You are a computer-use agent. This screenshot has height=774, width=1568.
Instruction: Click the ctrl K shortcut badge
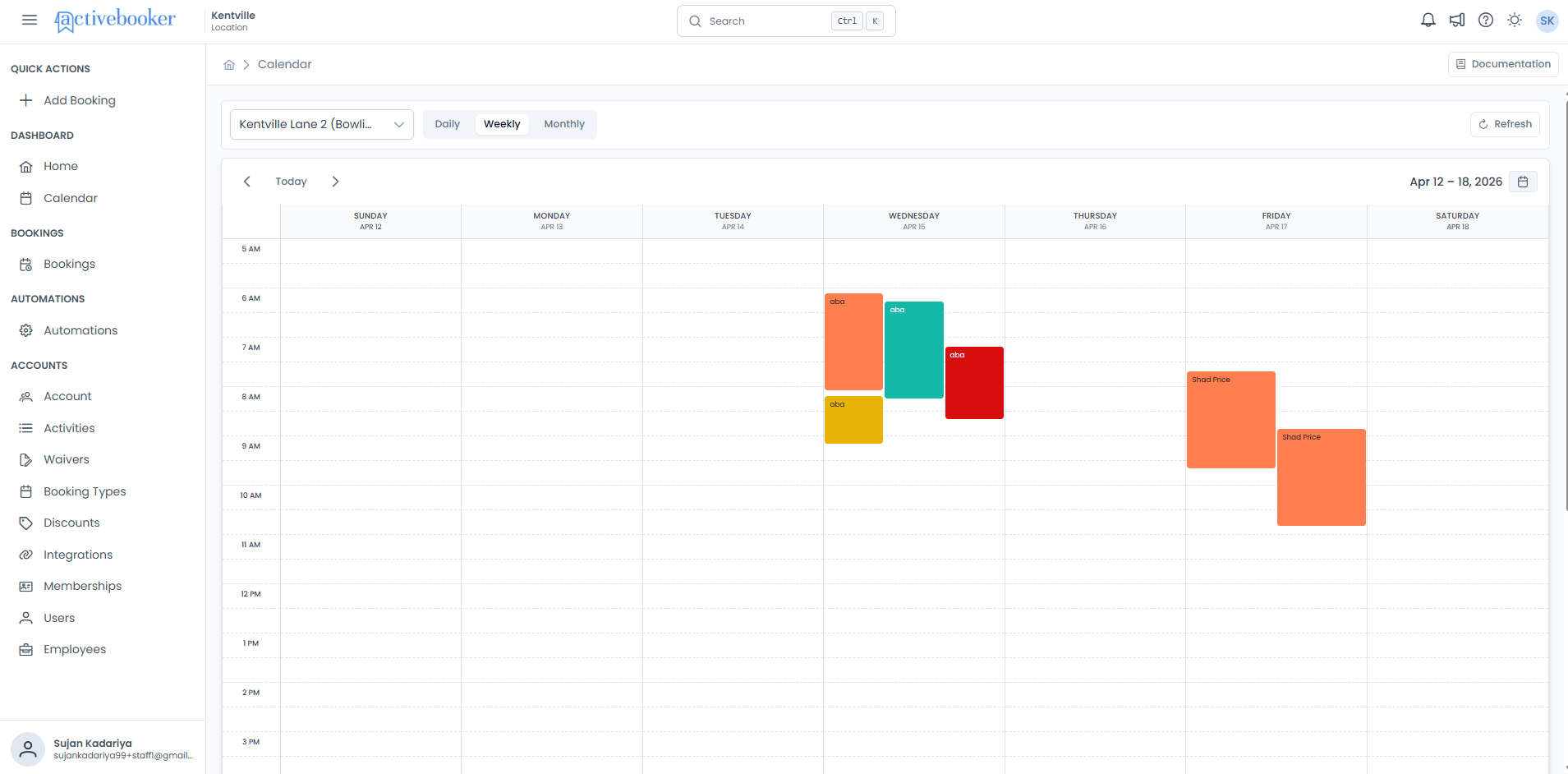pyautogui.click(x=858, y=21)
